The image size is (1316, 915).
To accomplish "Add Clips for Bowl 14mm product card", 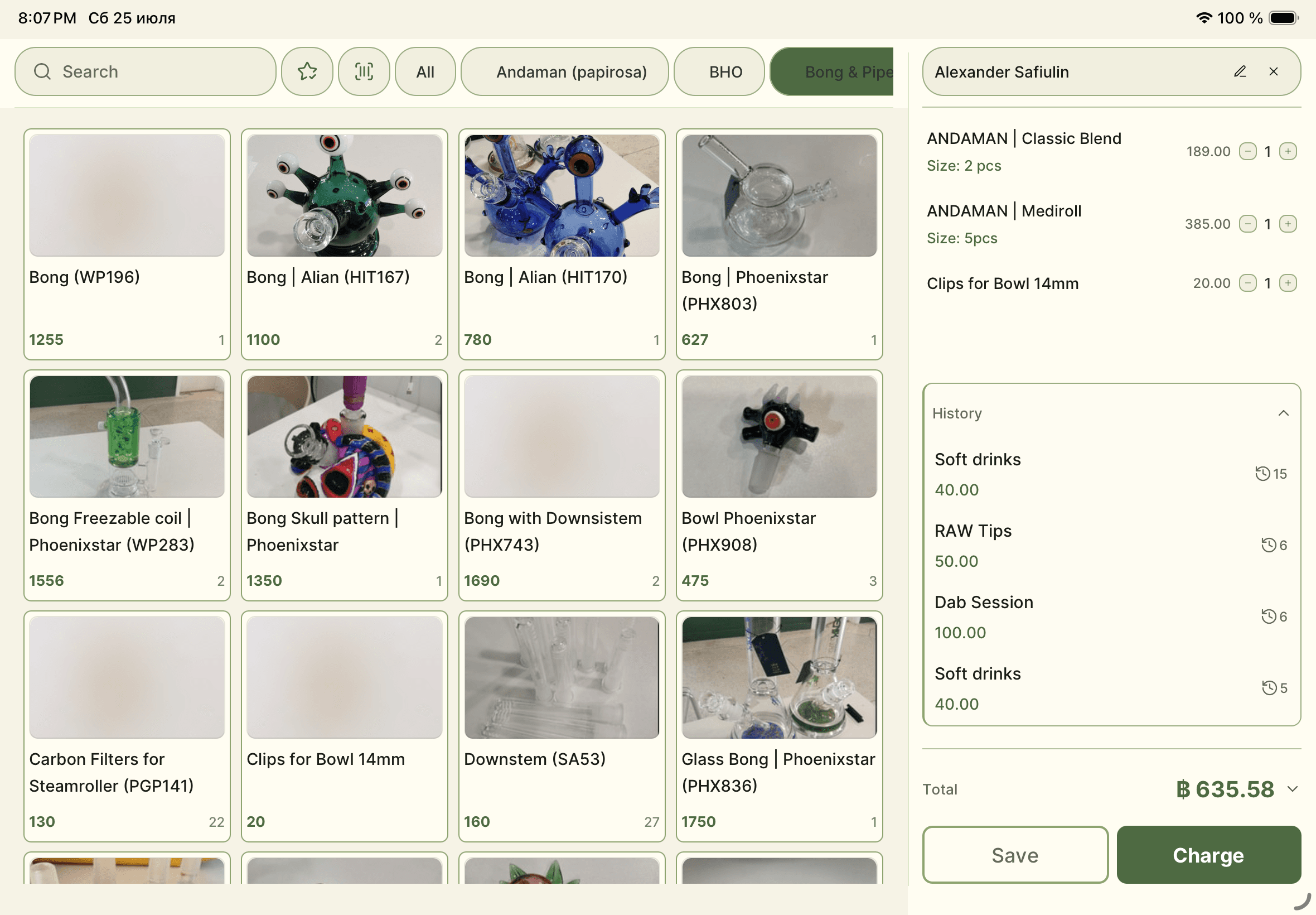I will pyautogui.click(x=344, y=726).
